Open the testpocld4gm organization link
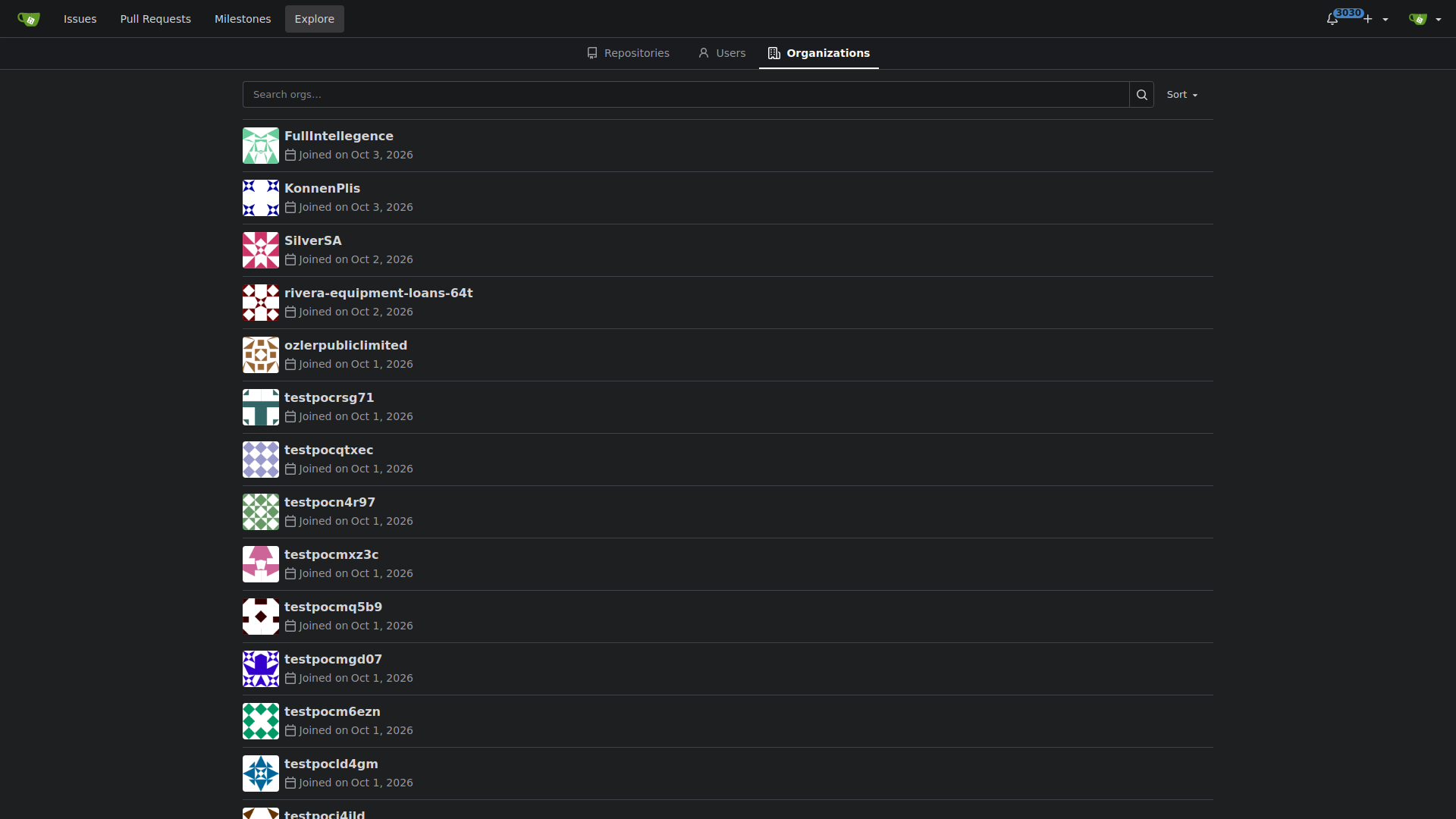Screen dimensions: 1456x819 [x=331, y=764]
